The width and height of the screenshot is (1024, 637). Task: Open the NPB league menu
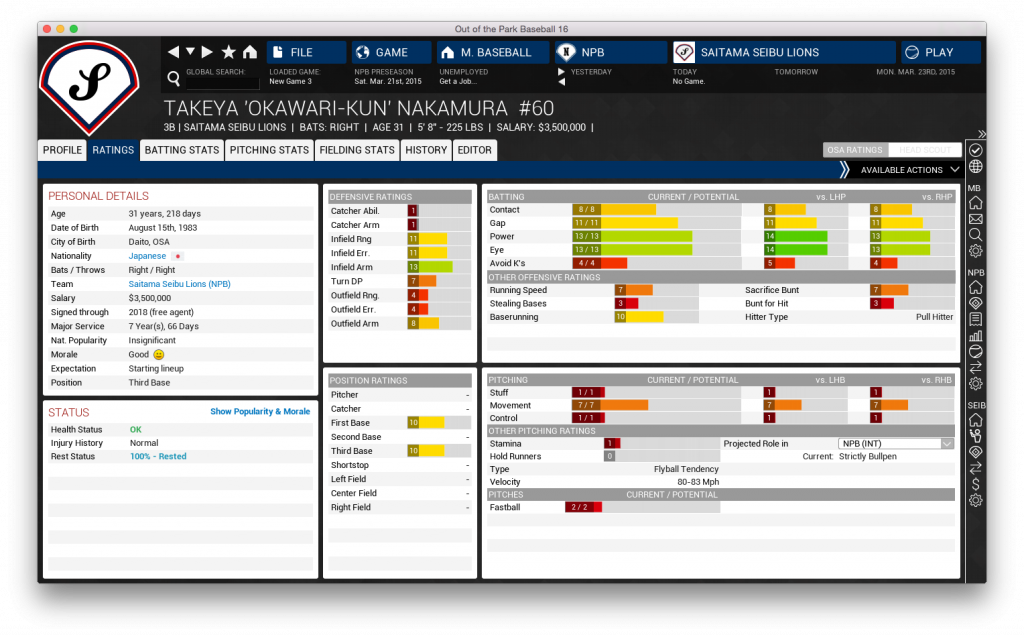coord(611,52)
